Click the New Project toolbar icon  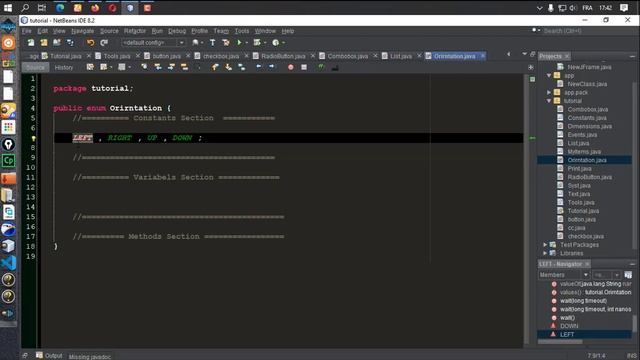44,42
